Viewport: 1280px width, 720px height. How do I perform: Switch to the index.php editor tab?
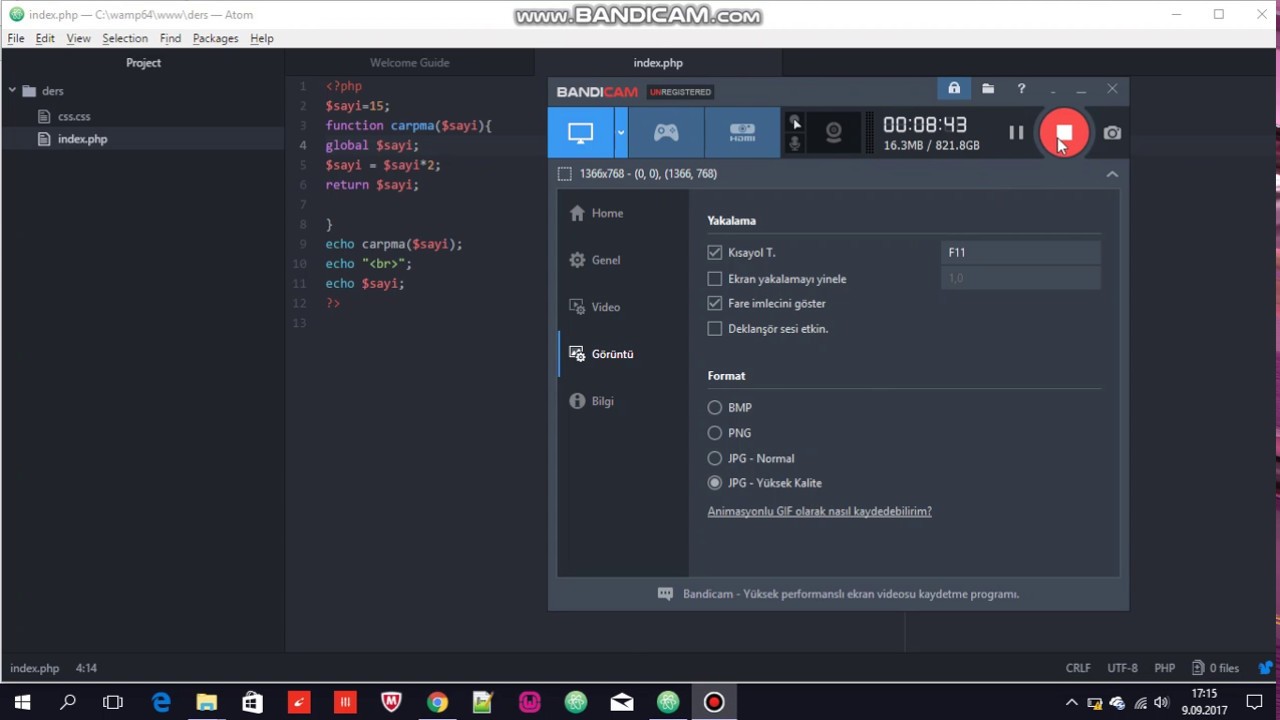(658, 62)
